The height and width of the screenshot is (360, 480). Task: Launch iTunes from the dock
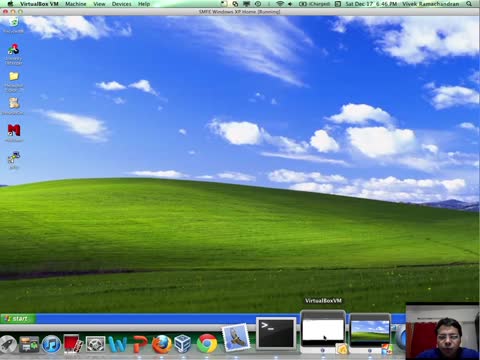51,344
